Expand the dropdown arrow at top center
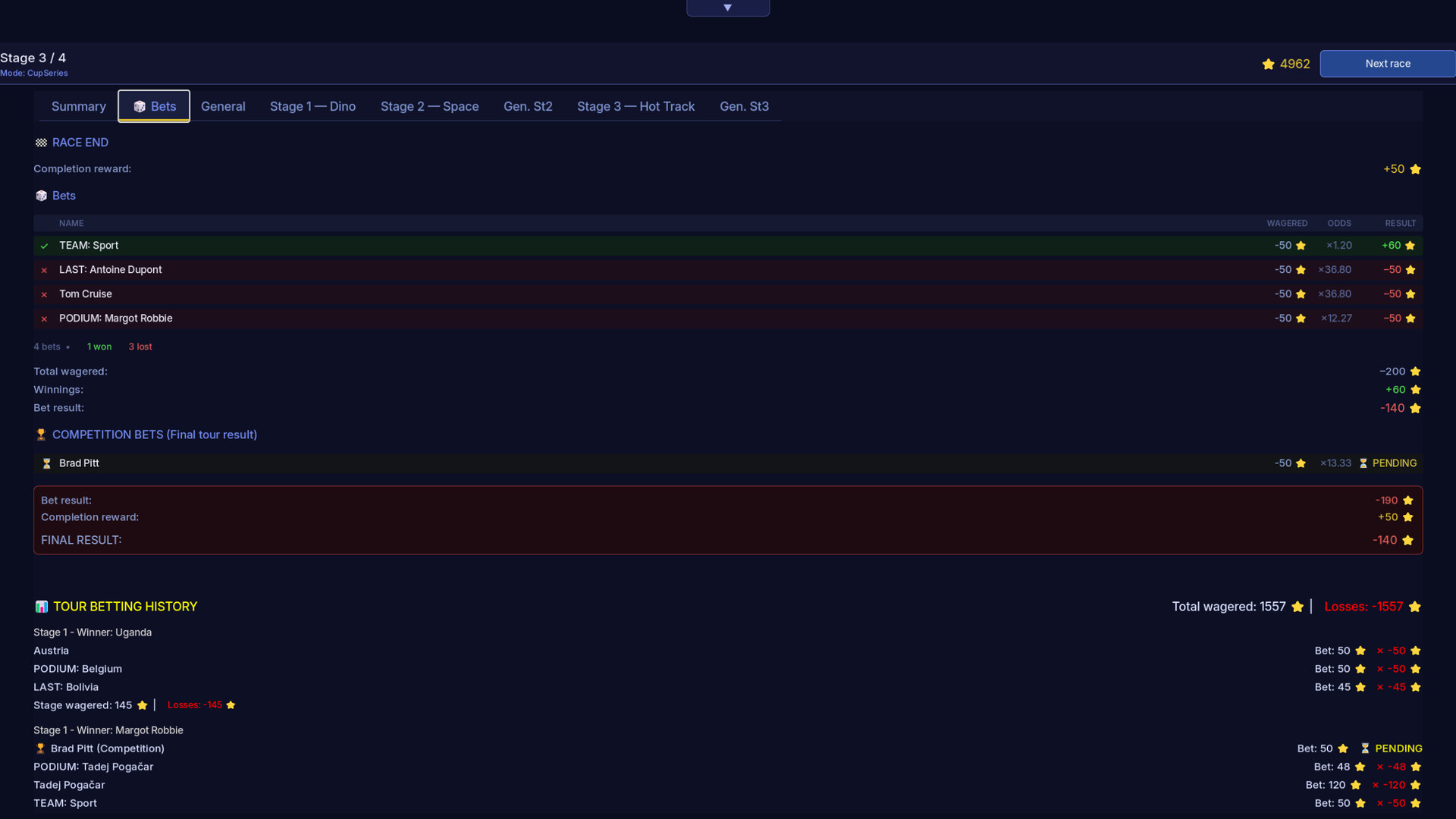Screen dimensions: 1456x819 728,8
